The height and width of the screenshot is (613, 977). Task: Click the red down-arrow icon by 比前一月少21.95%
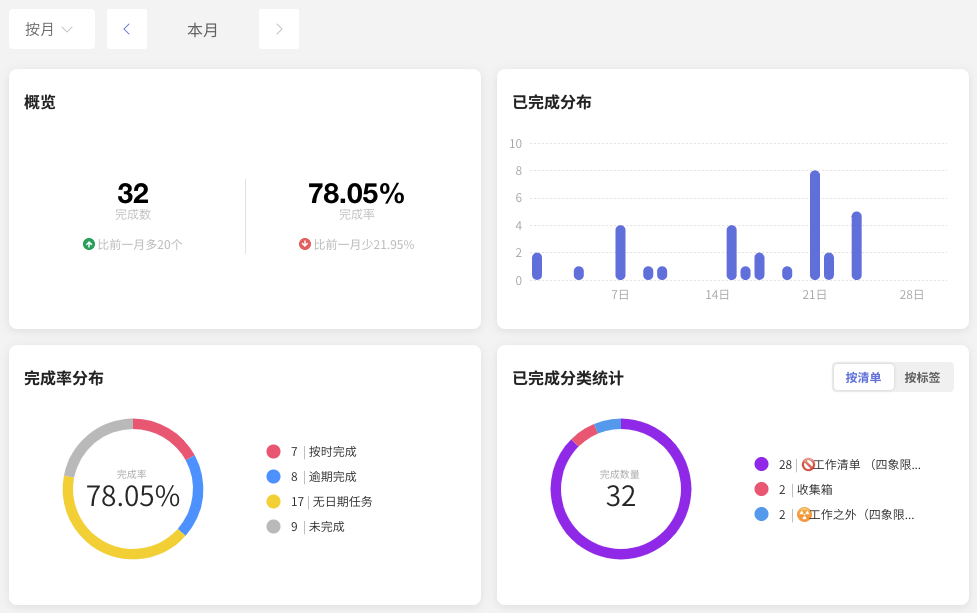[x=305, y=244]
